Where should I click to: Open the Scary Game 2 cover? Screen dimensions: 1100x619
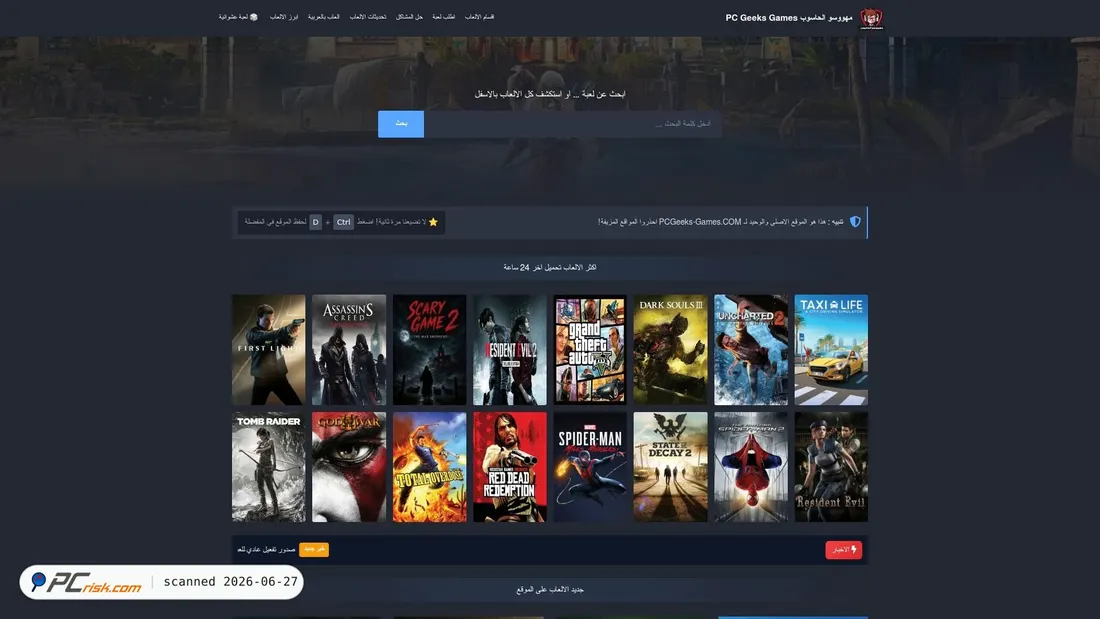pos(429,350)
